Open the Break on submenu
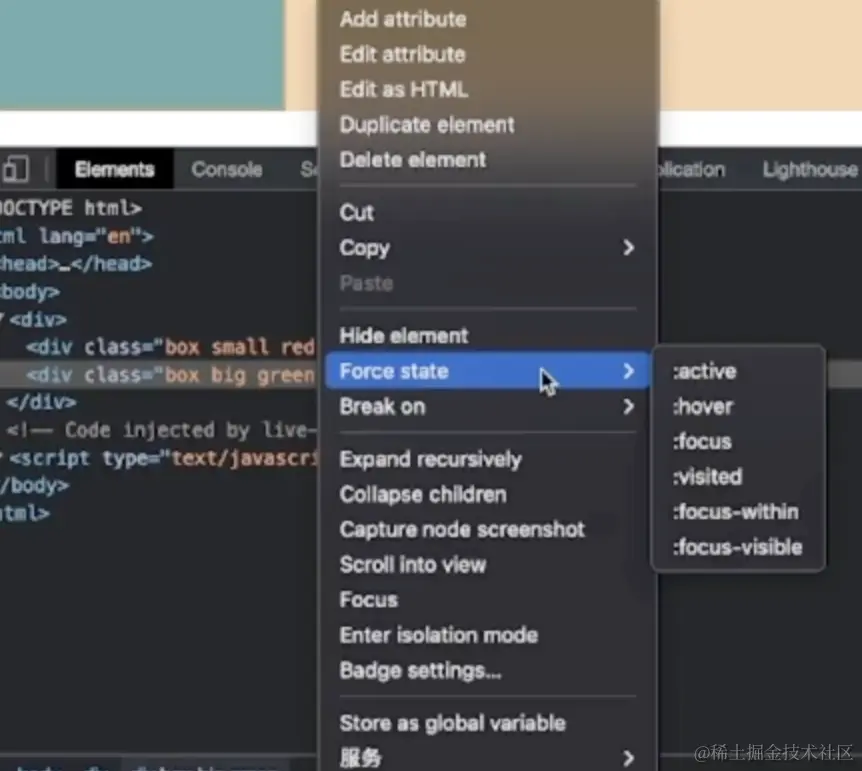 (487, 406)
